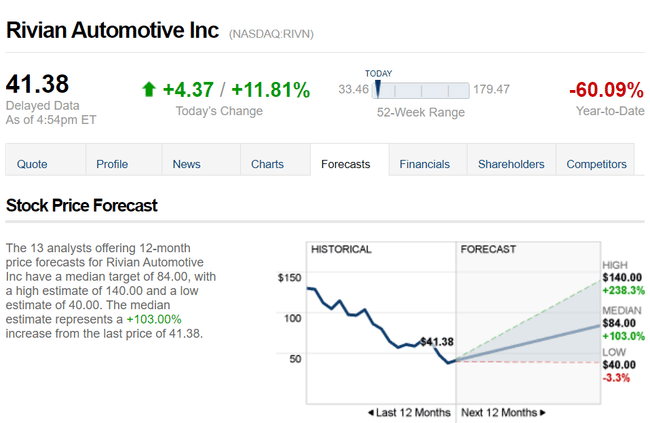This screenshot has width=650, height=423.
Task: Open the Quote tab
Action: click(32, 164)
